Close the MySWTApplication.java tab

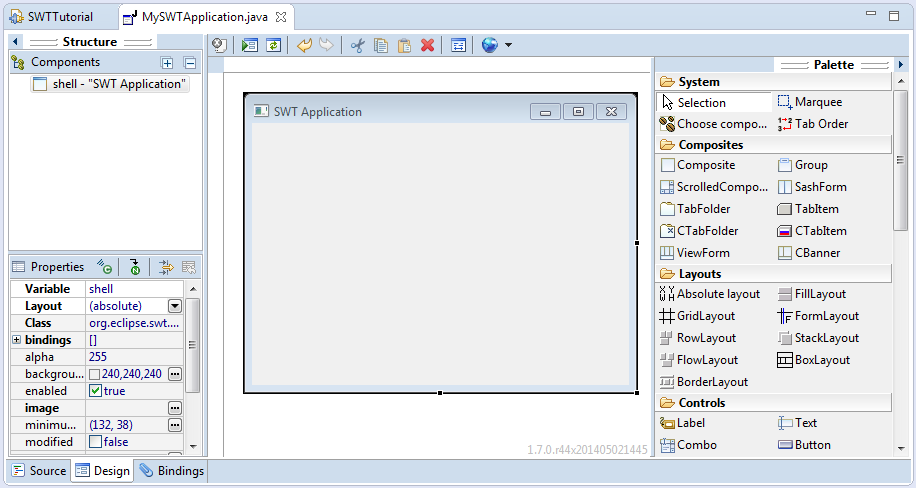(281, 17)
